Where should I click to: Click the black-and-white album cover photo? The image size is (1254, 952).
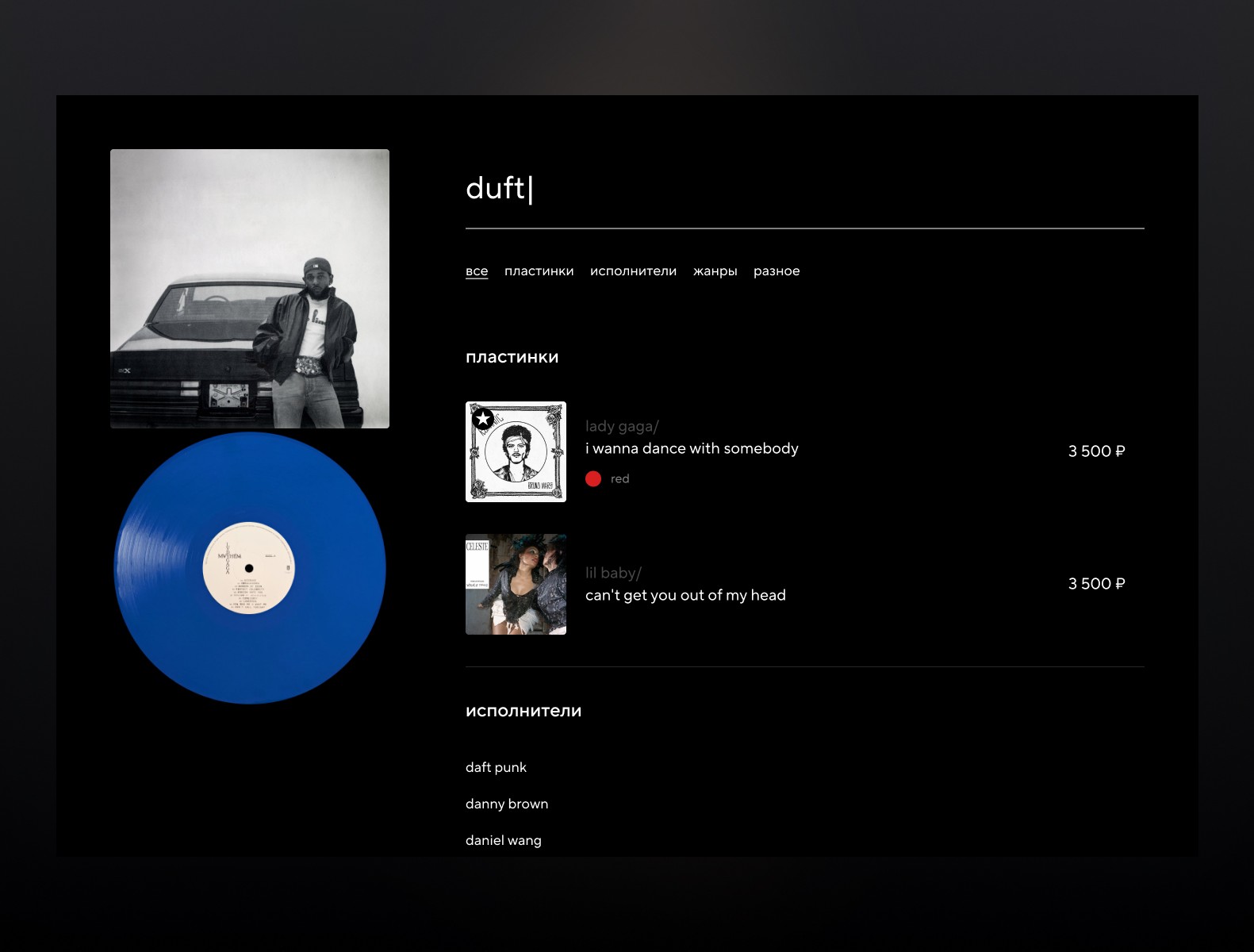[250, 289]
